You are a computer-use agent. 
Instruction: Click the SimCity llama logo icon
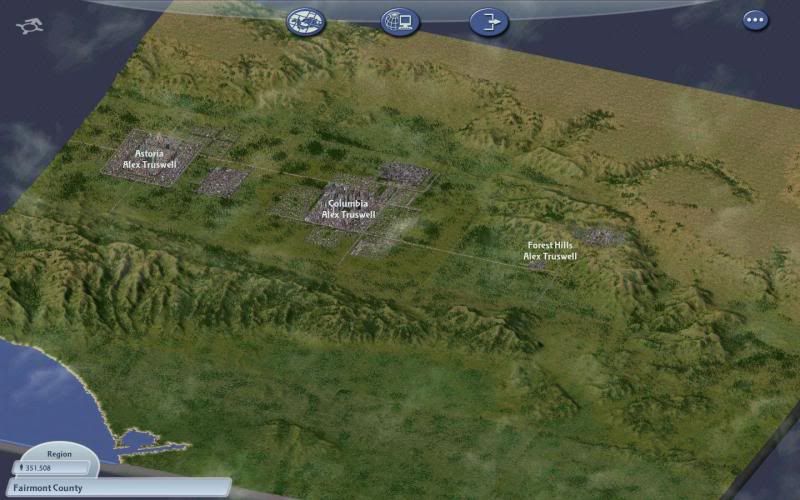[x=30, y=26]
